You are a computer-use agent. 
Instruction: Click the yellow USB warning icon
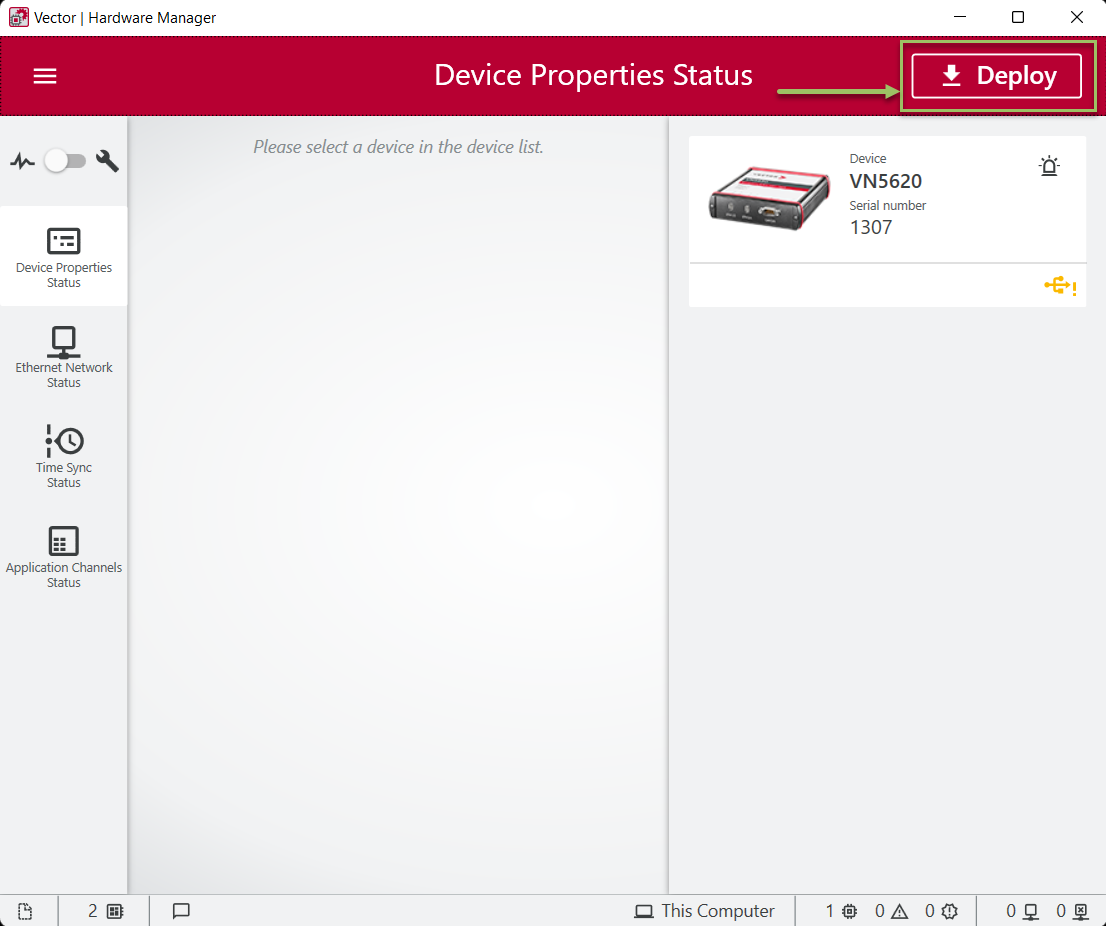[1059, 287]
